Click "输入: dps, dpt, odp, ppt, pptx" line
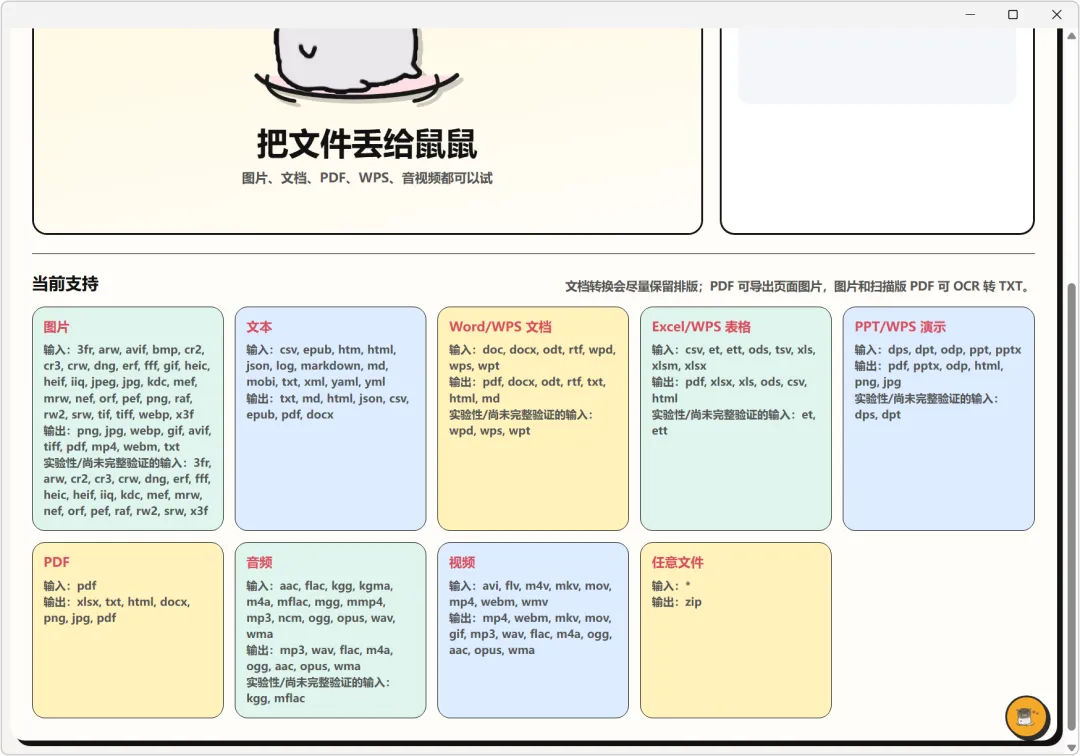 click(938, 350)
